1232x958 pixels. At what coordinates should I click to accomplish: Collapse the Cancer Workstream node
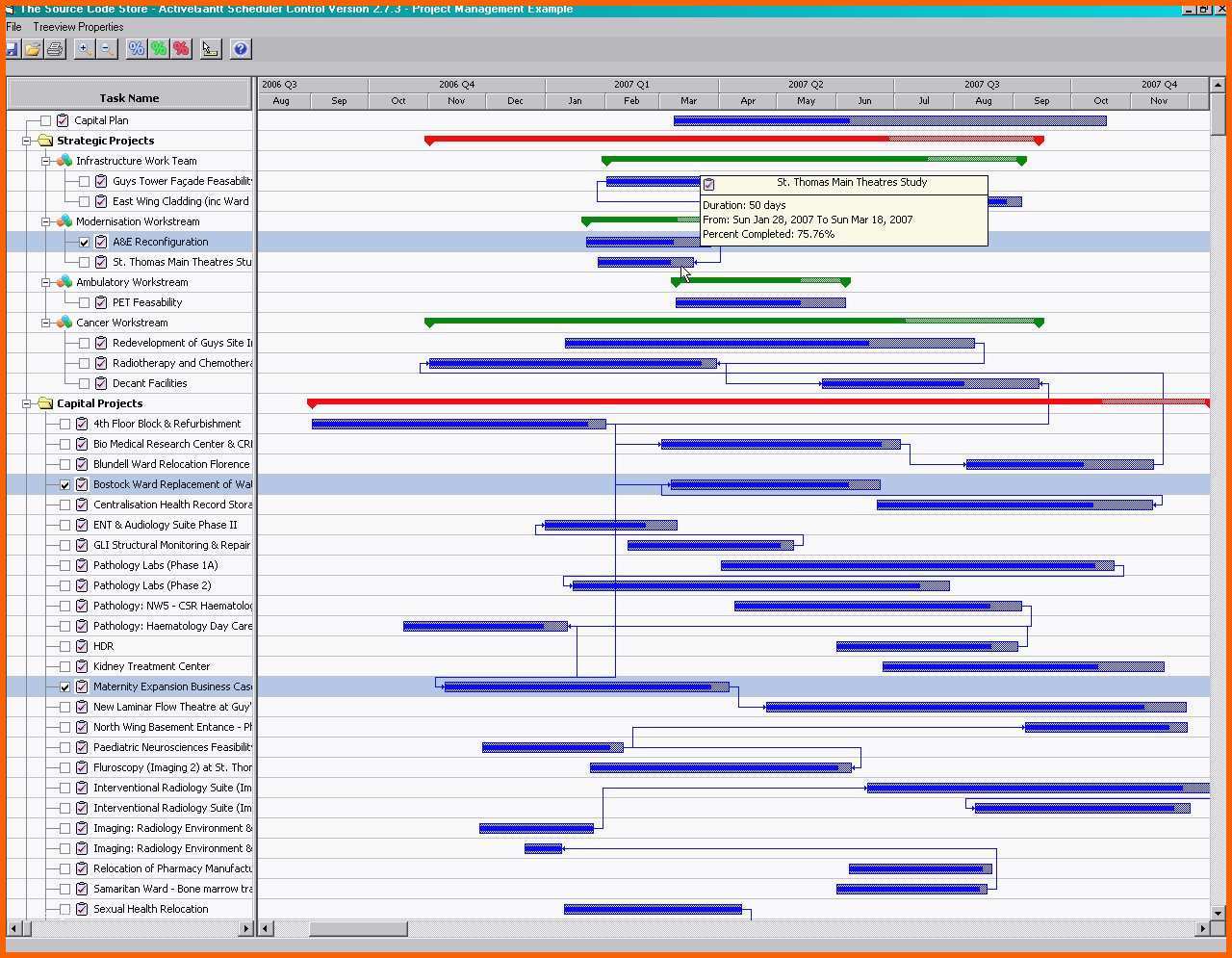click(45, 324)
